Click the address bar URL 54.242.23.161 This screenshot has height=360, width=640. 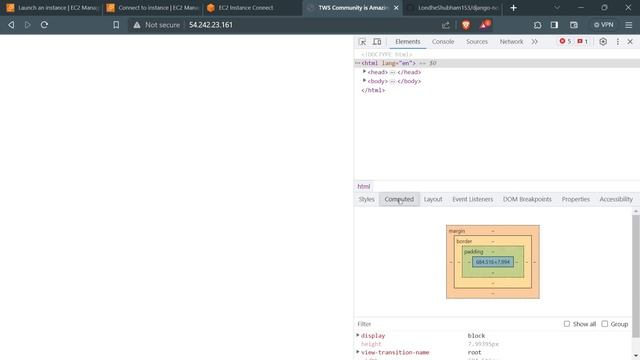(x=211, y=25)
